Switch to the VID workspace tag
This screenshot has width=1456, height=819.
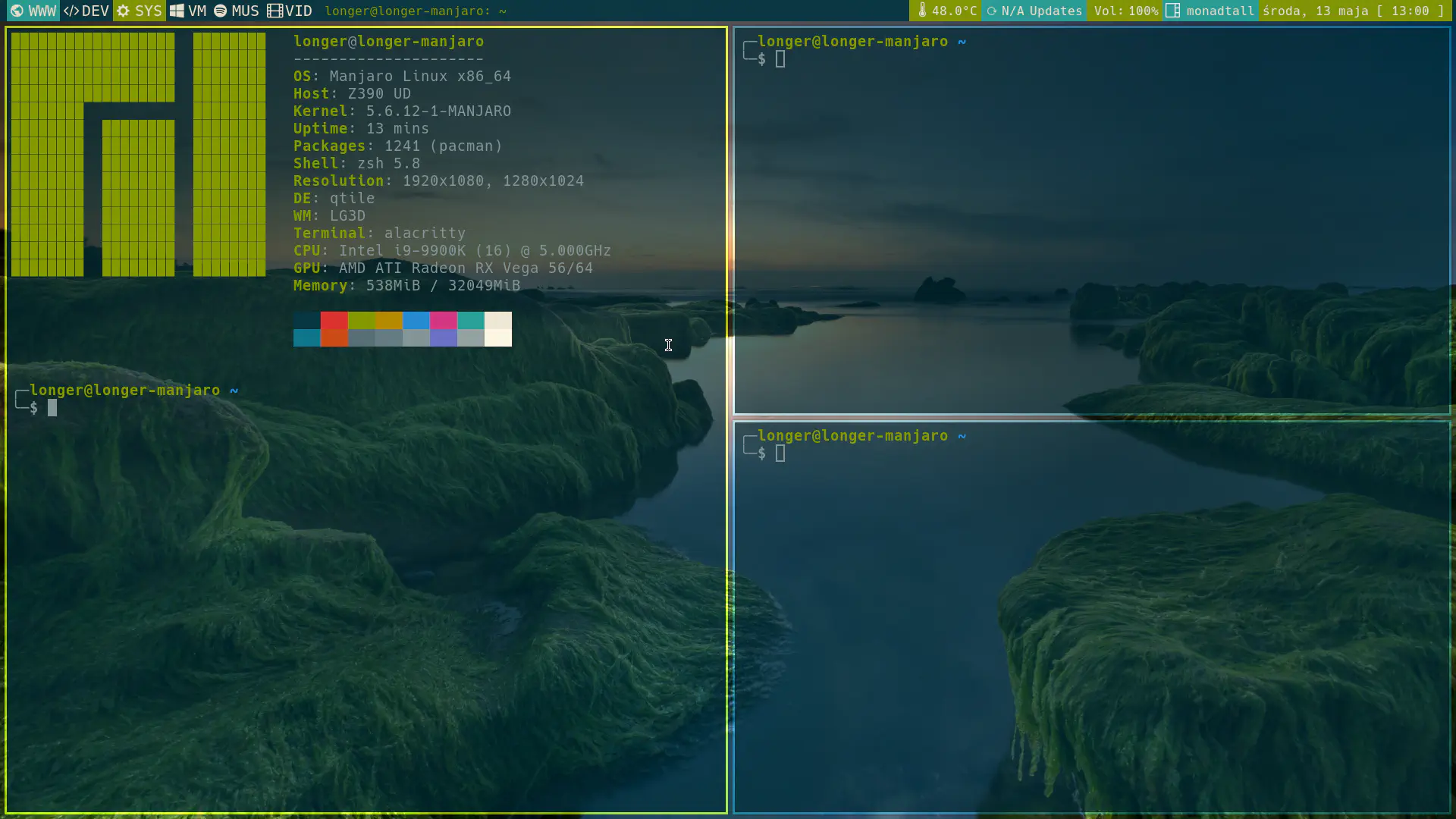pyautogui.click(x=290, y=11)
